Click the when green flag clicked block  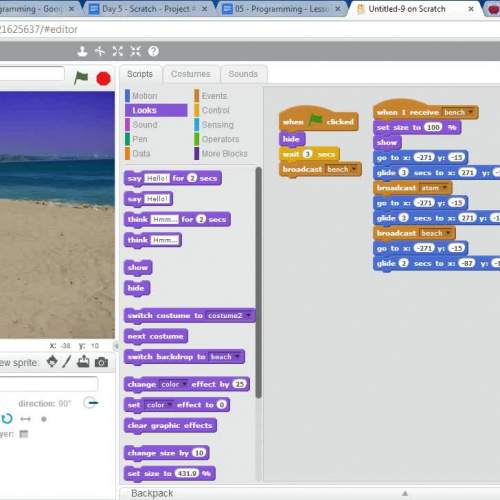tap(318, 119)
